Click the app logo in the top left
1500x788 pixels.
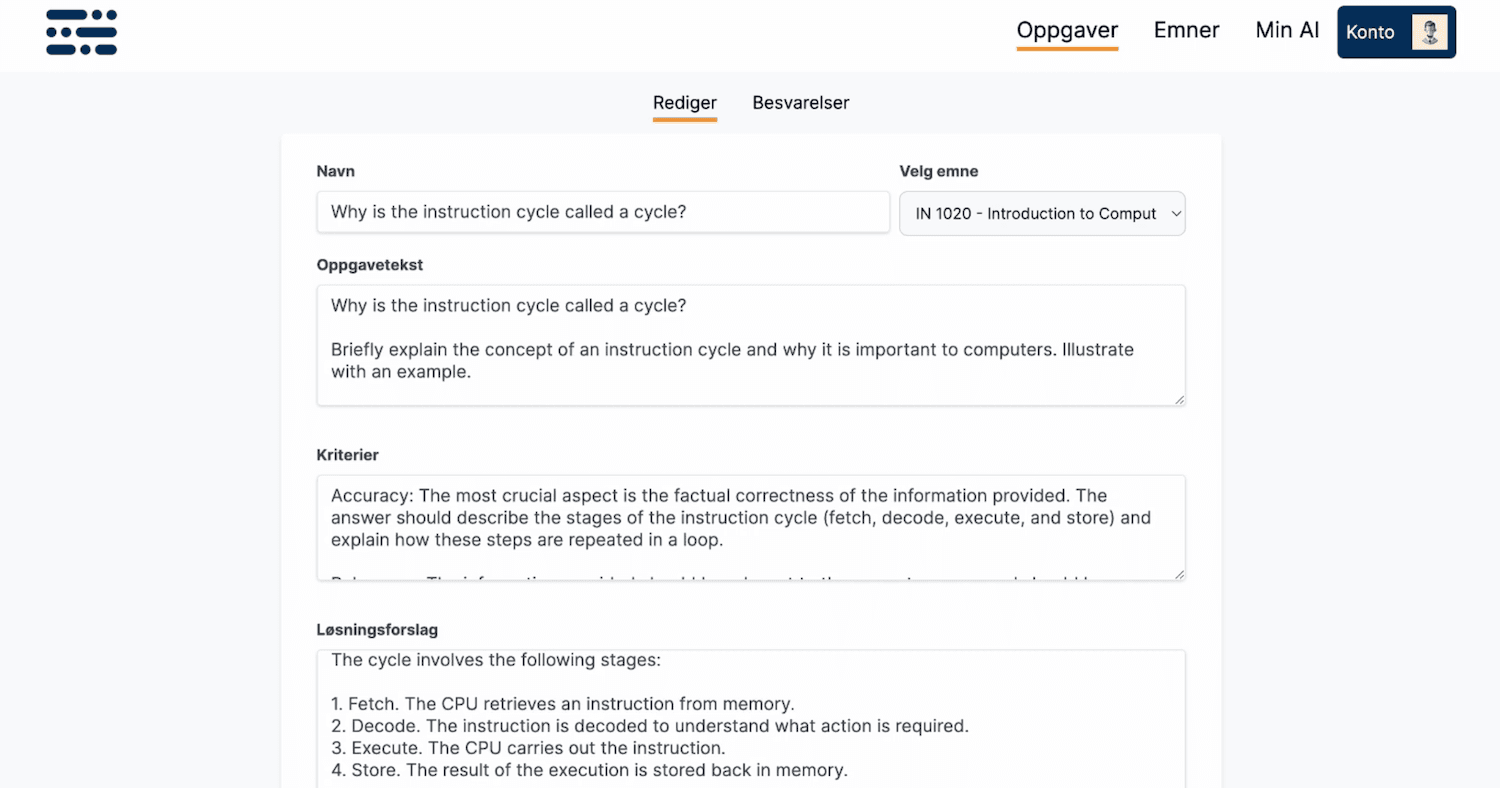point(80,31)
